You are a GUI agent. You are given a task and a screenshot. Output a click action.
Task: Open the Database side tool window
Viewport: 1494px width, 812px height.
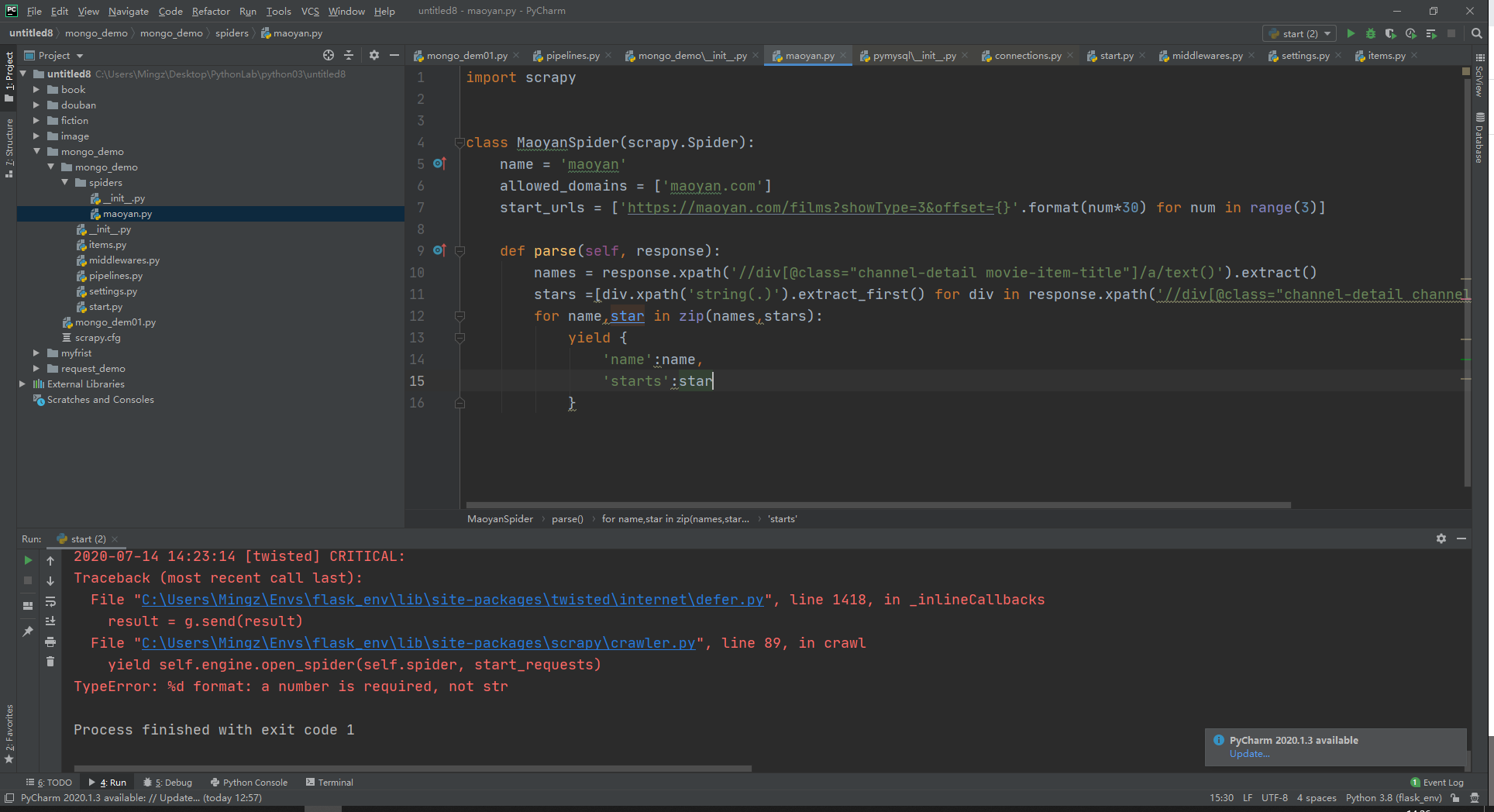(1479, 138)
